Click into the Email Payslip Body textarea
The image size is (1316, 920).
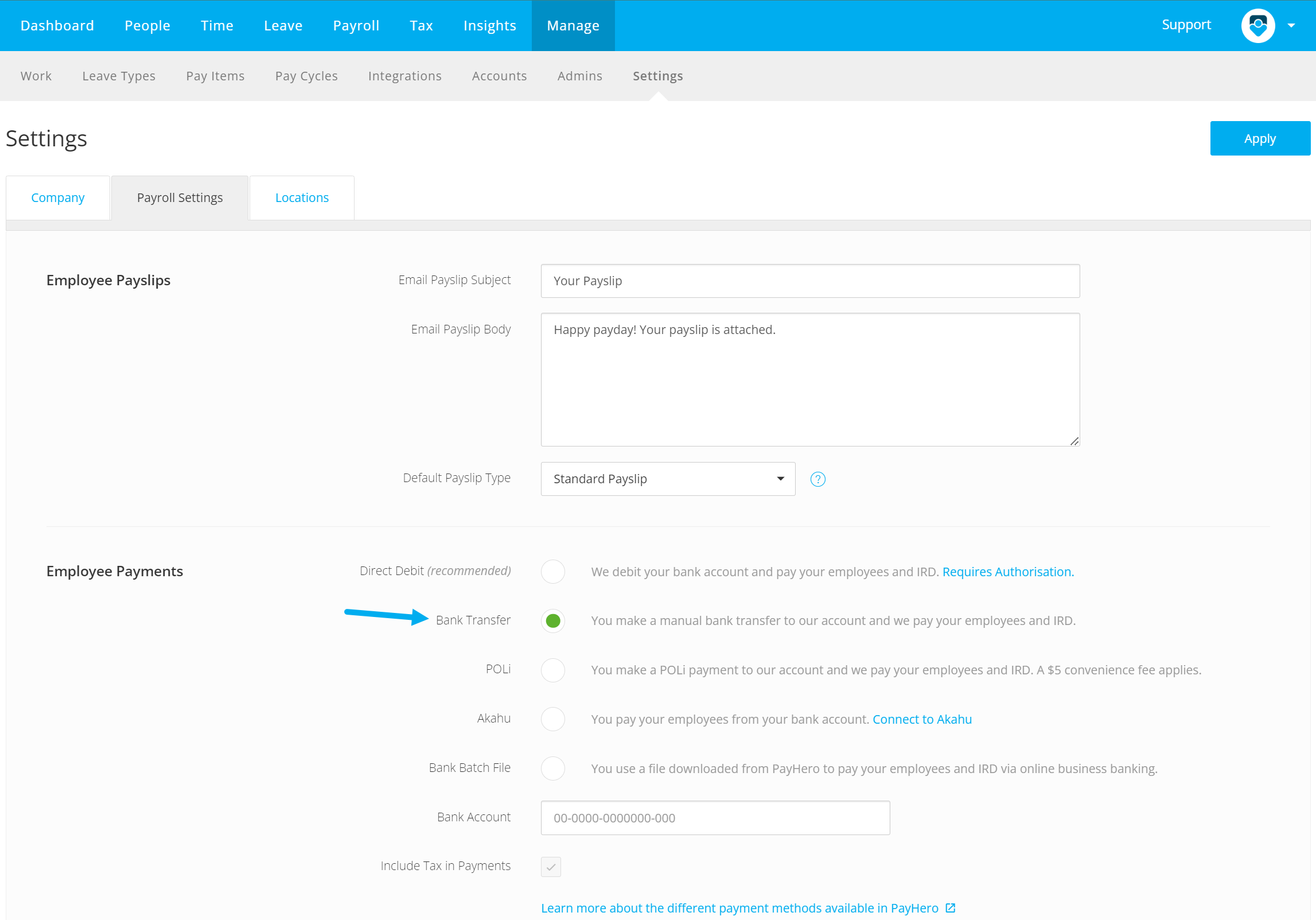tap(810, 379)
